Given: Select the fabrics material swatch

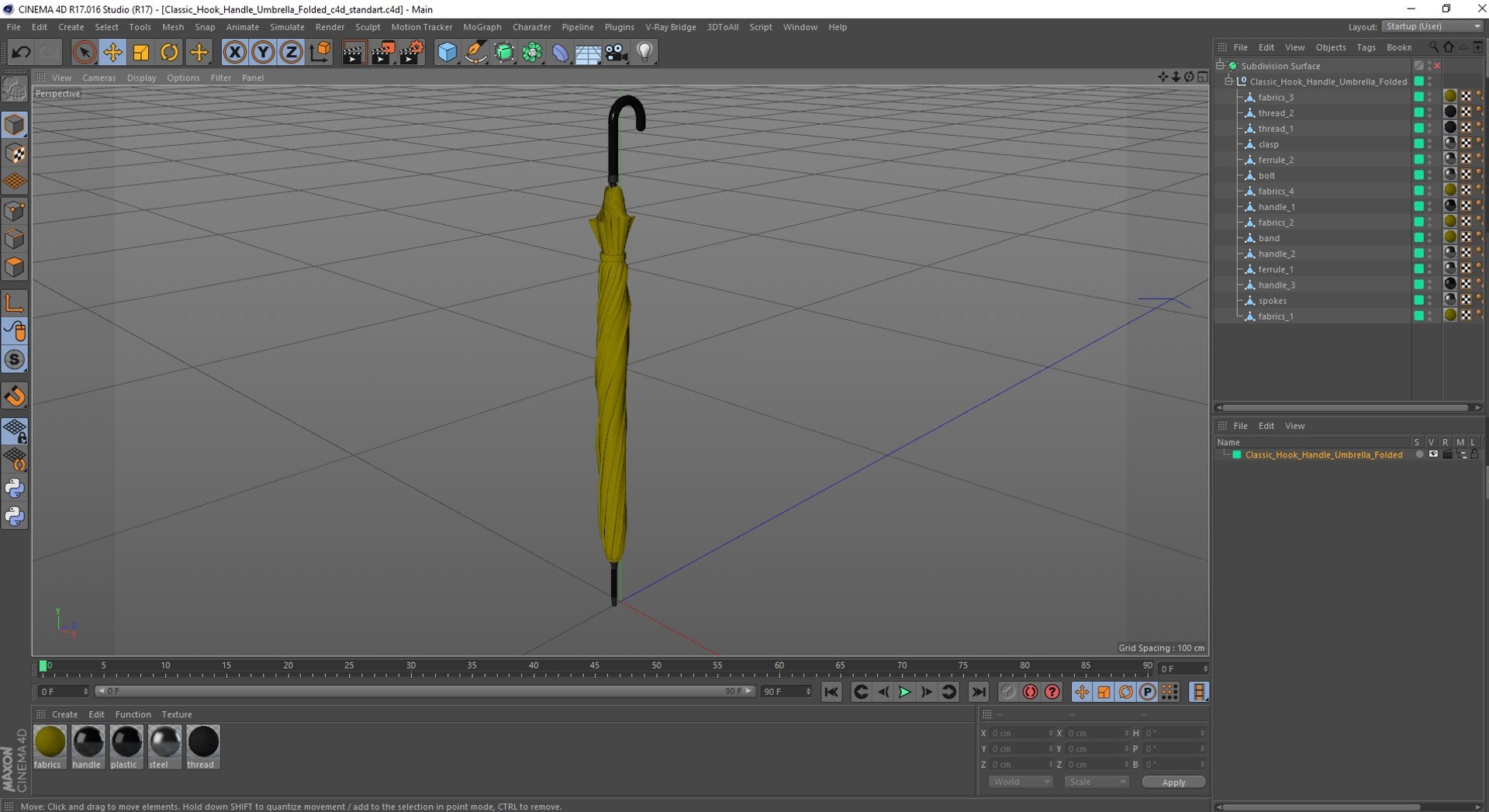Looking at the screenshot, I should click(50, 747).
